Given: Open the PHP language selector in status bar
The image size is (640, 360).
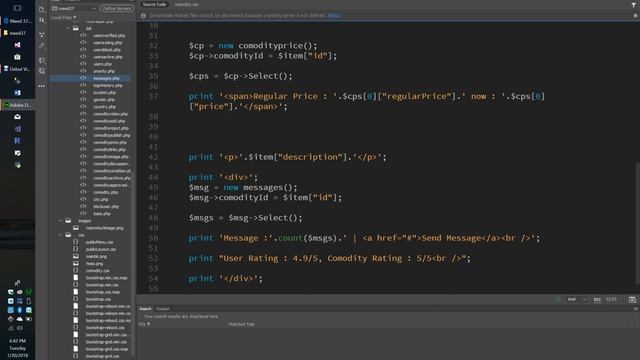Looking at the screenshot, I should point(577,300).
